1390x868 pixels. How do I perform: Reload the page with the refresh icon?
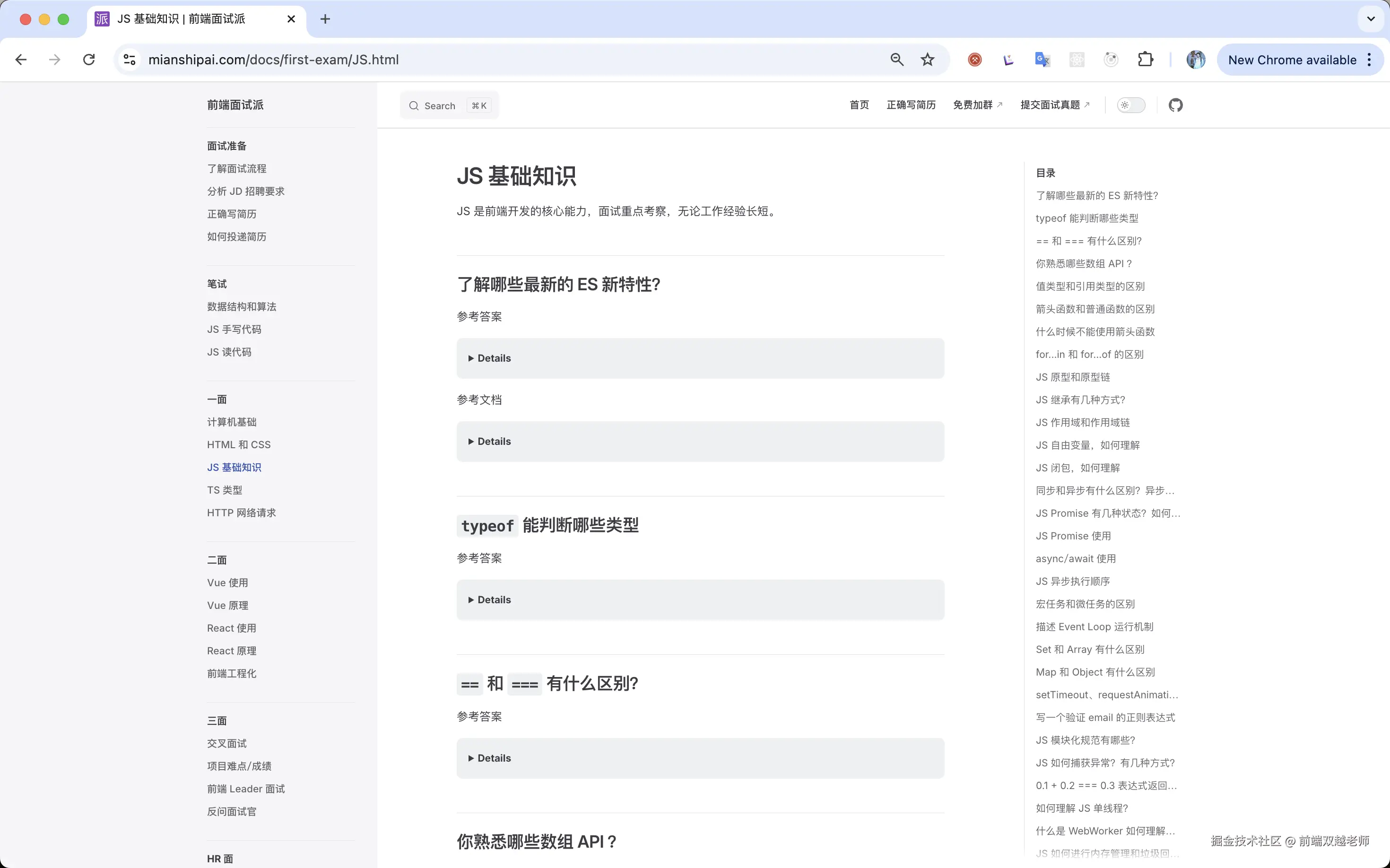(x=88, y=59)
